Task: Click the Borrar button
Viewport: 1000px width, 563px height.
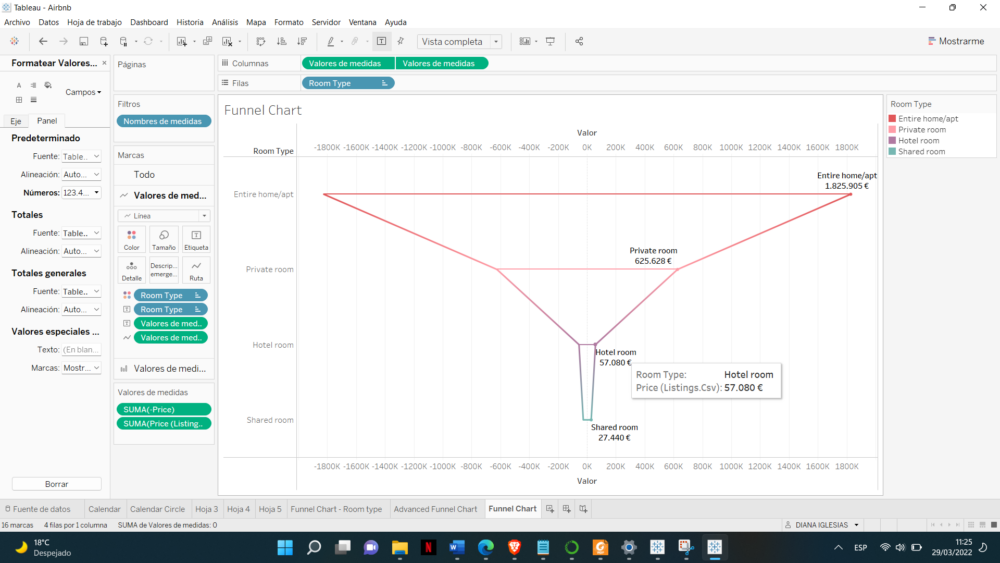Action: point(57,484)
